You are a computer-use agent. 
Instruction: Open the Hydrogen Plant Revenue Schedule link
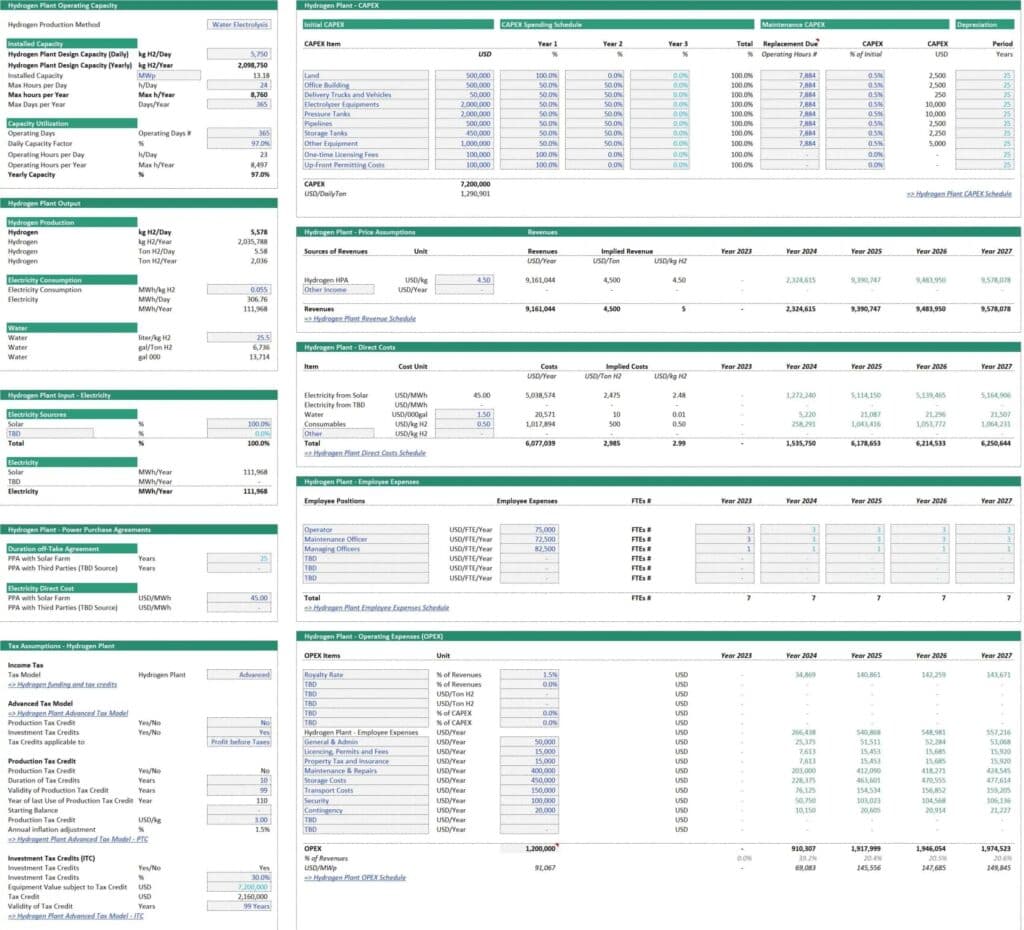pos(360,319)
